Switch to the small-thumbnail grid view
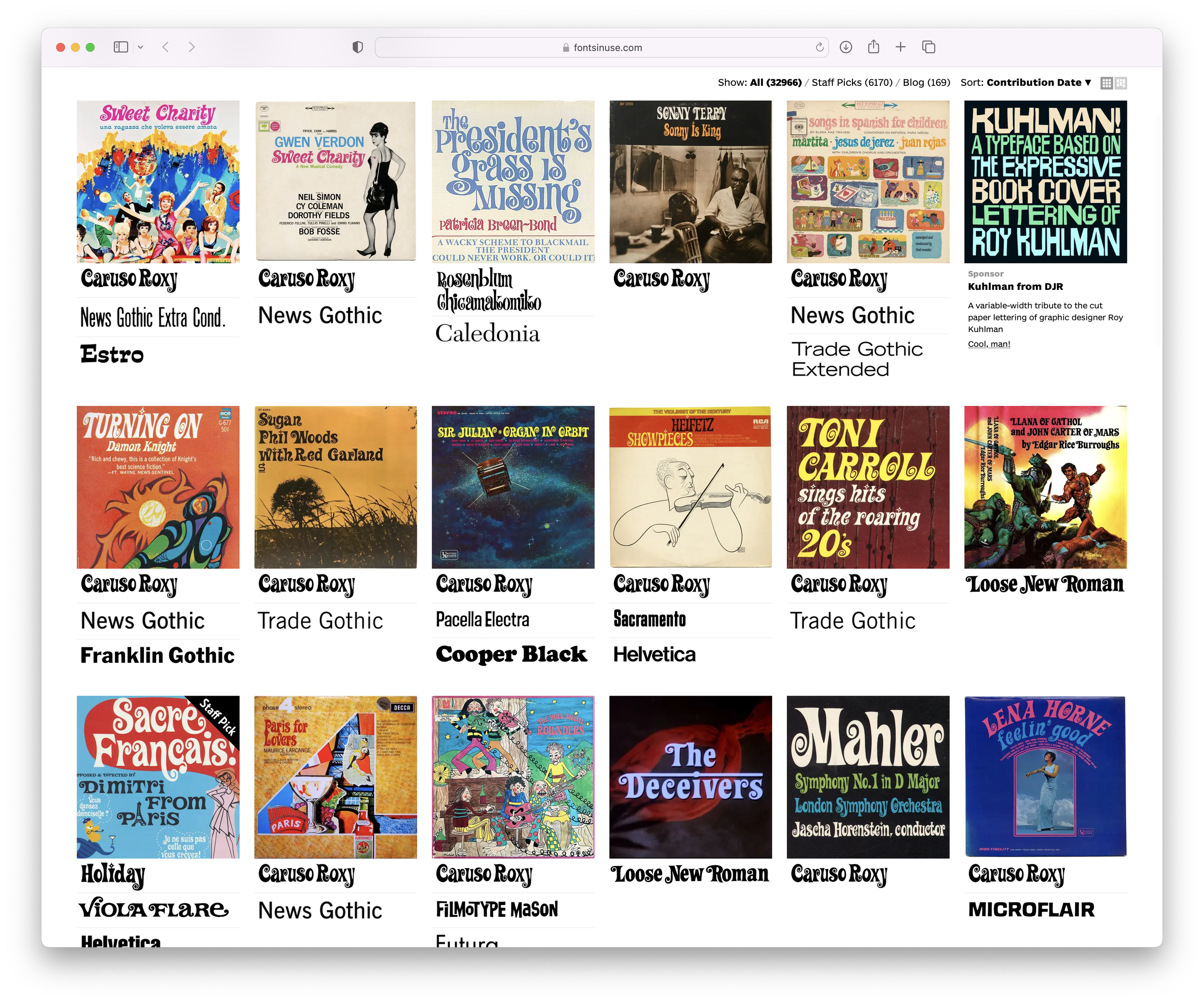Viewport: 1204px width, 1002px height. click(x=1107, y=83)
